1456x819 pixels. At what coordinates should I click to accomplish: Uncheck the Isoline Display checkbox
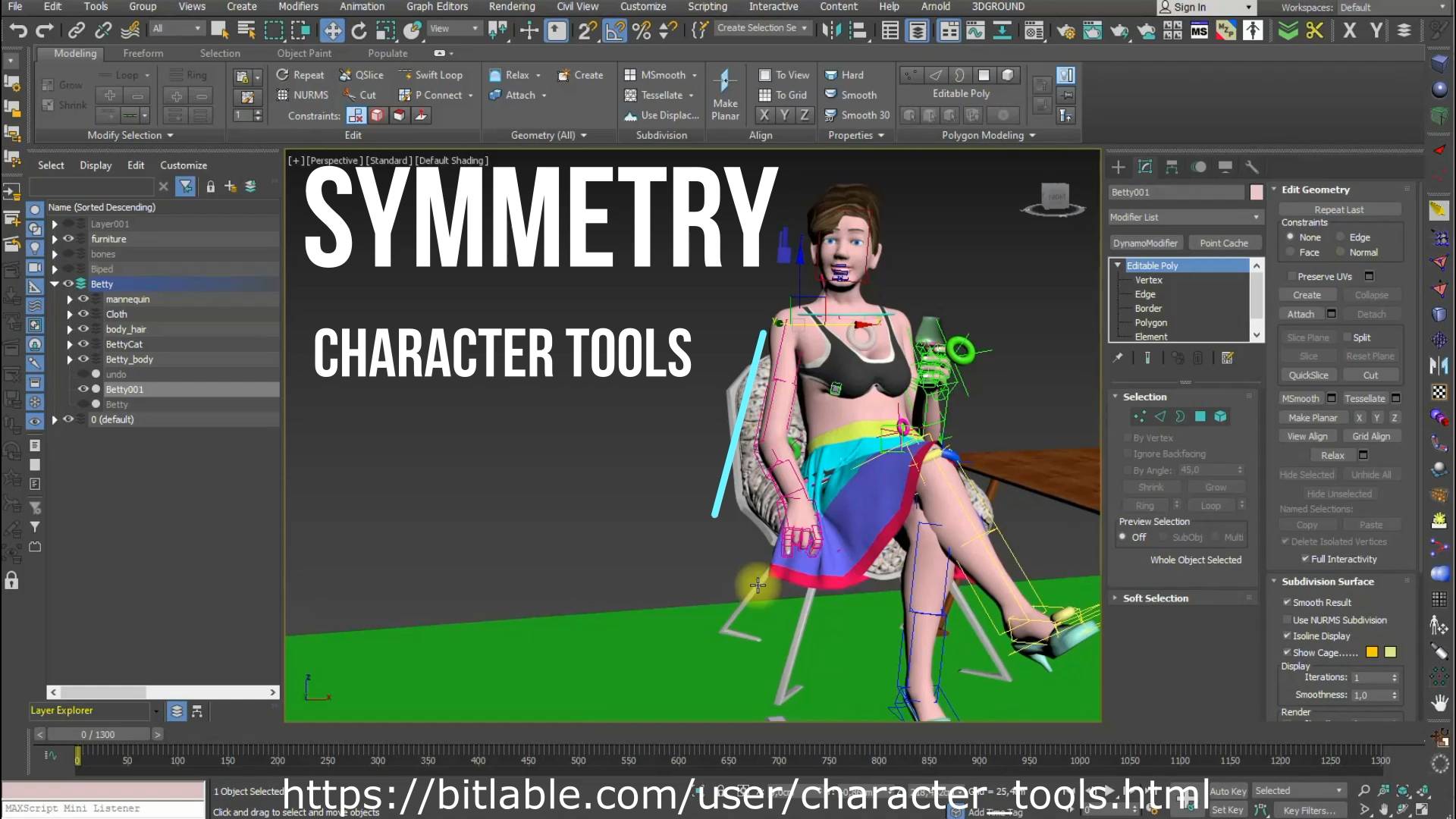coord(1287,635)
